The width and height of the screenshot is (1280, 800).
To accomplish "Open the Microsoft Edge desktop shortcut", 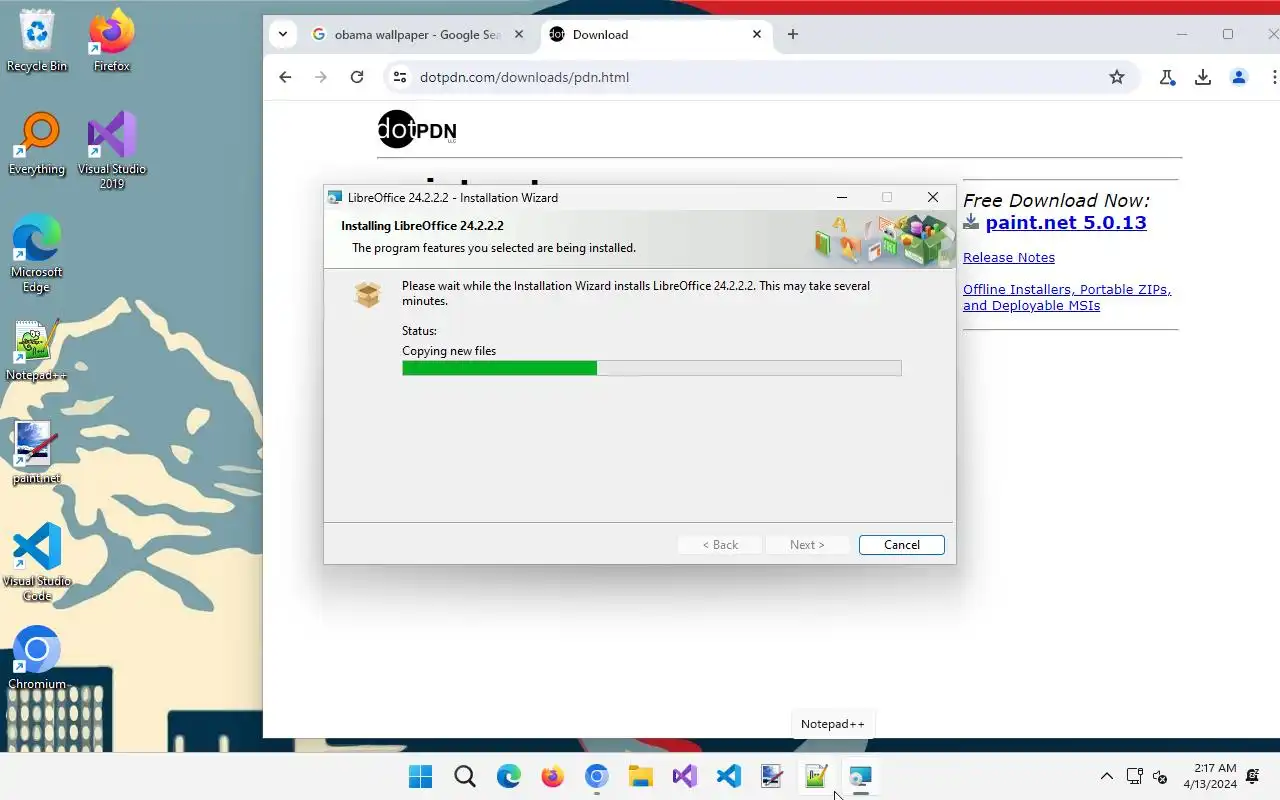I will tap(37, 253).
